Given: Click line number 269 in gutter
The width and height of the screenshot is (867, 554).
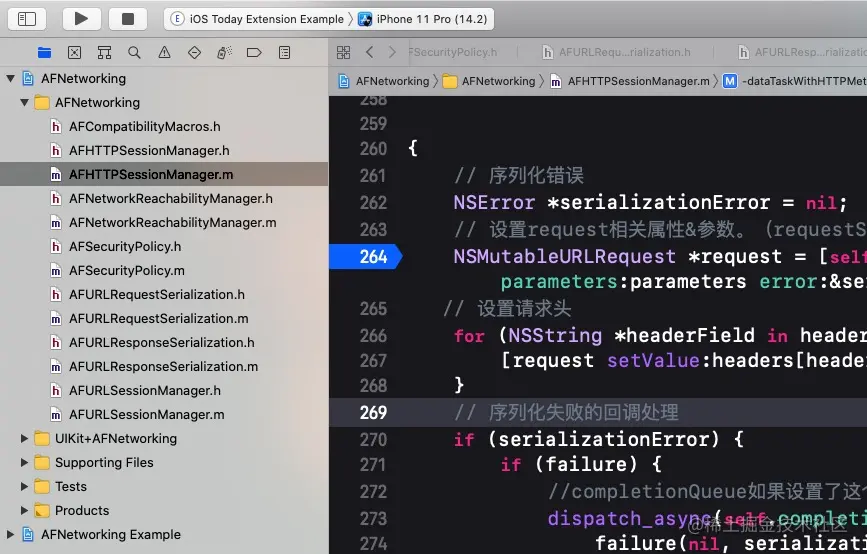Looking at the screenshot, I should coord(373,412).
